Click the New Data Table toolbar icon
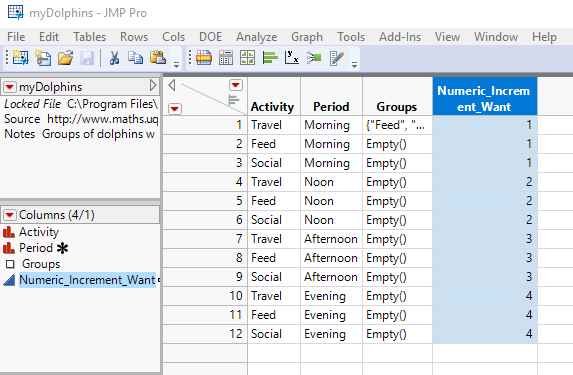 pyautogui.click(x=20, y=58)
